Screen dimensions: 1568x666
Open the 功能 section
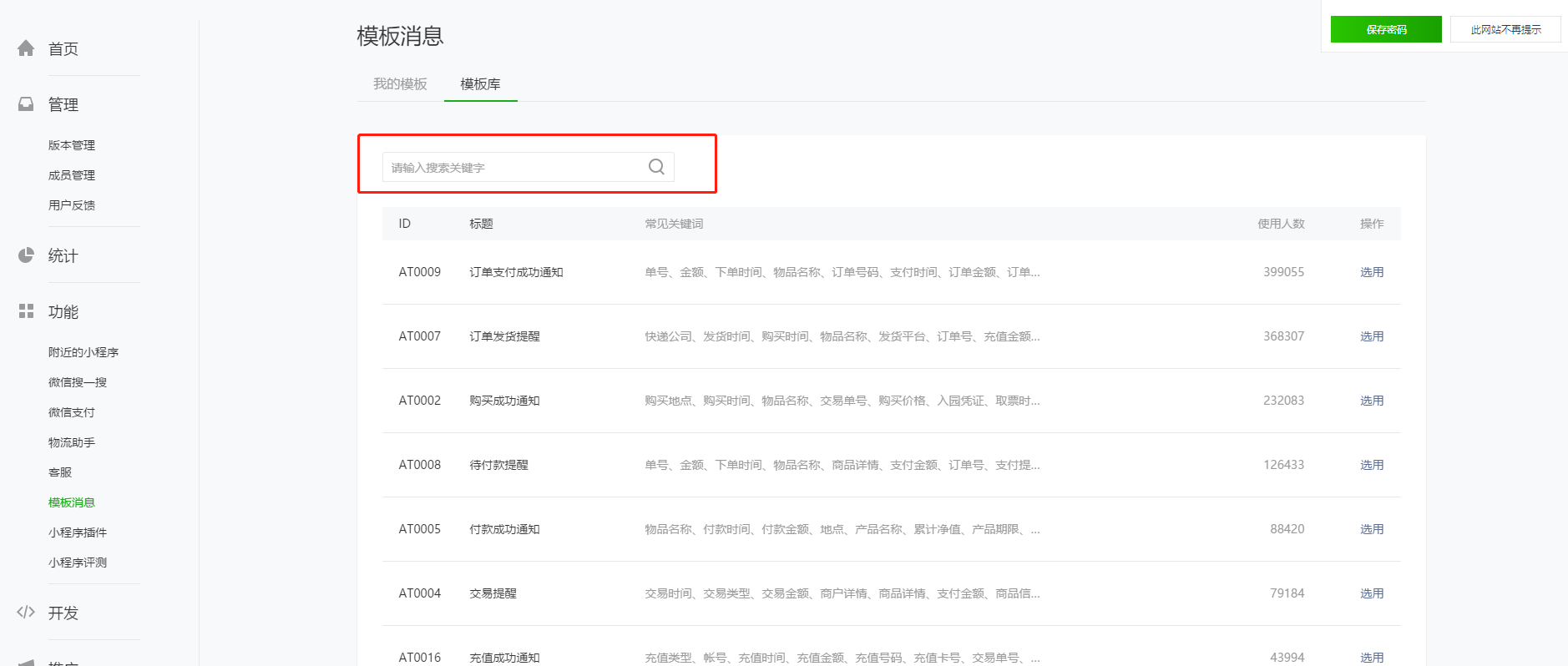(63, 311)
